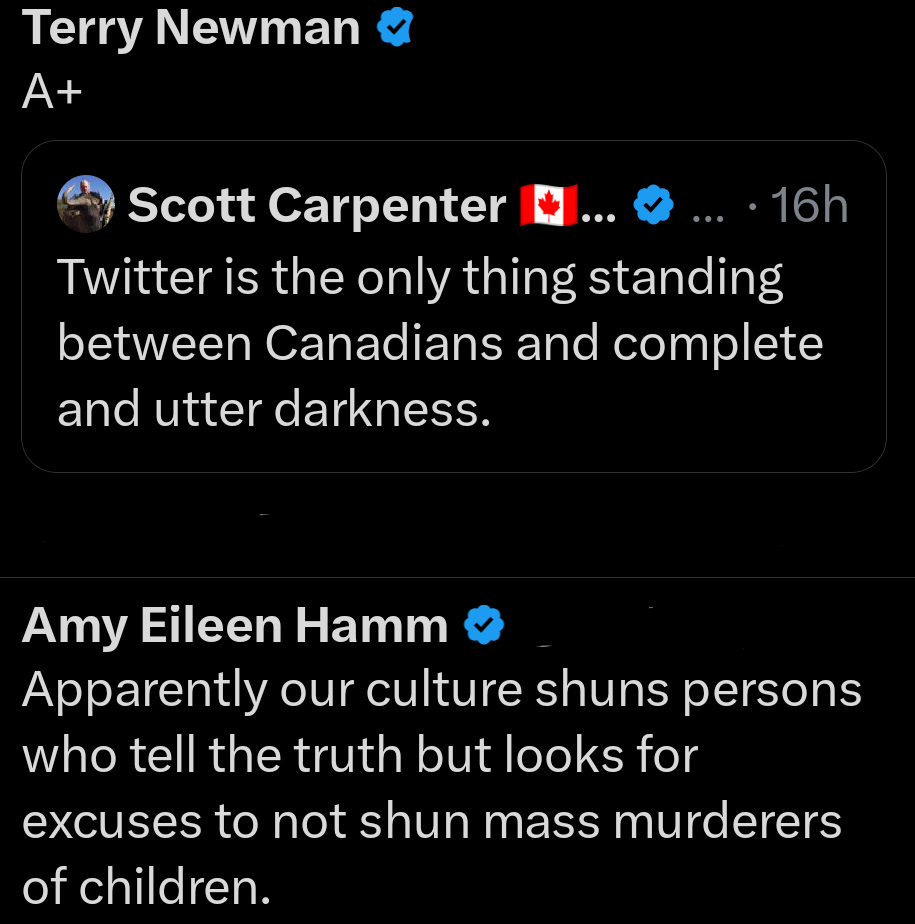Screen dimensions: 915x924
Task: Click the ellipsis after Scott Carpenter's flag
Action: click(x=598, y=210)
